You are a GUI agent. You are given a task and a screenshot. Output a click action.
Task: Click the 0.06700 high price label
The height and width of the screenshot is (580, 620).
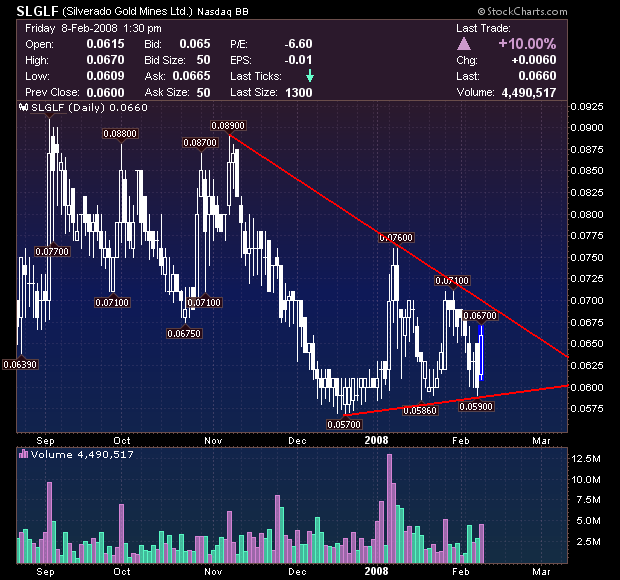coord(480,316)
